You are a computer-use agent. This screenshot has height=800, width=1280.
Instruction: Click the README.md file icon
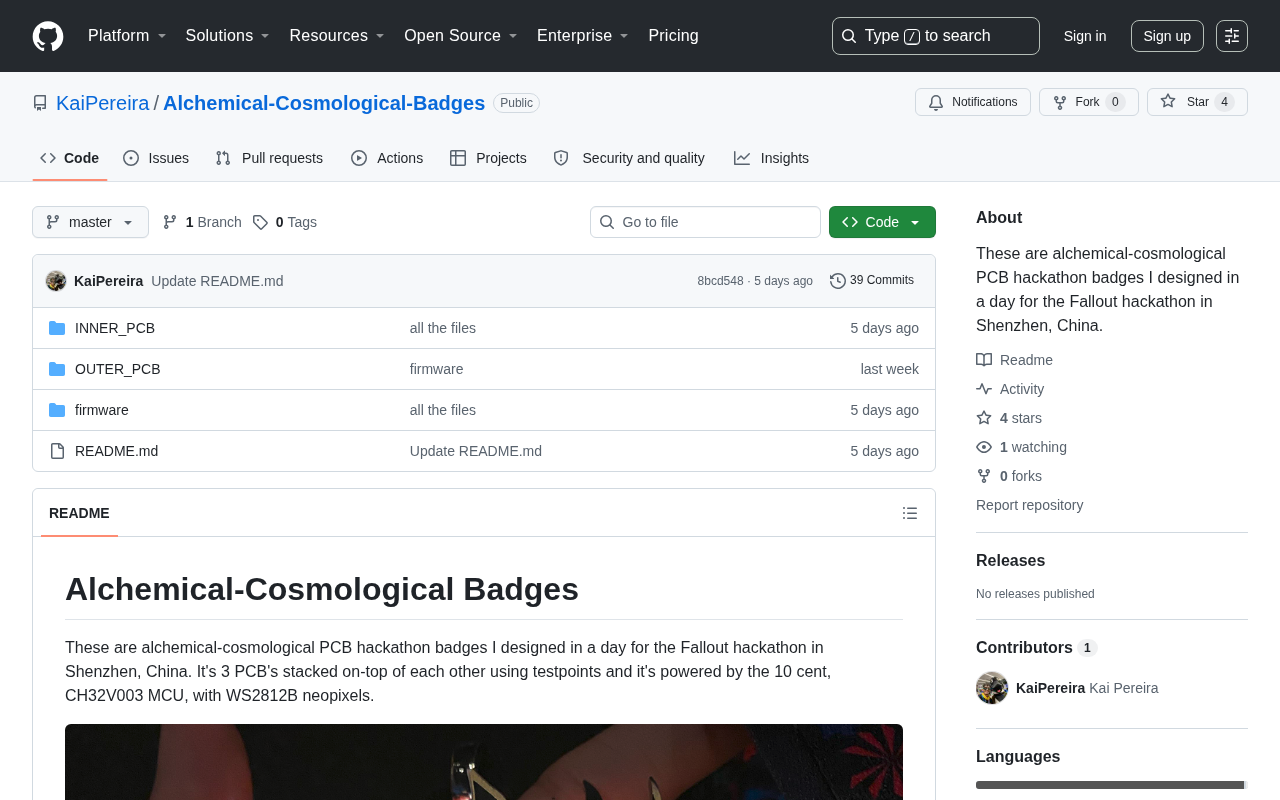point(57,451)
